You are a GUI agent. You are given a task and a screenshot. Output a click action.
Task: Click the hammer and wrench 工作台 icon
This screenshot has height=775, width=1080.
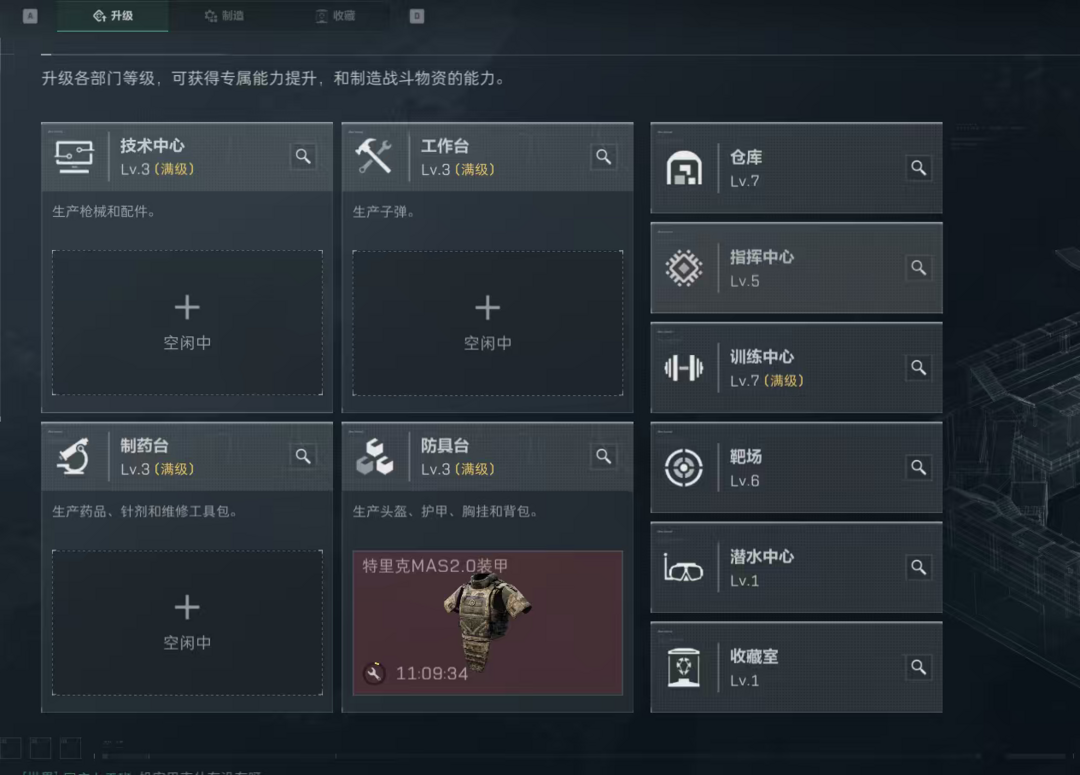(374, 156)
